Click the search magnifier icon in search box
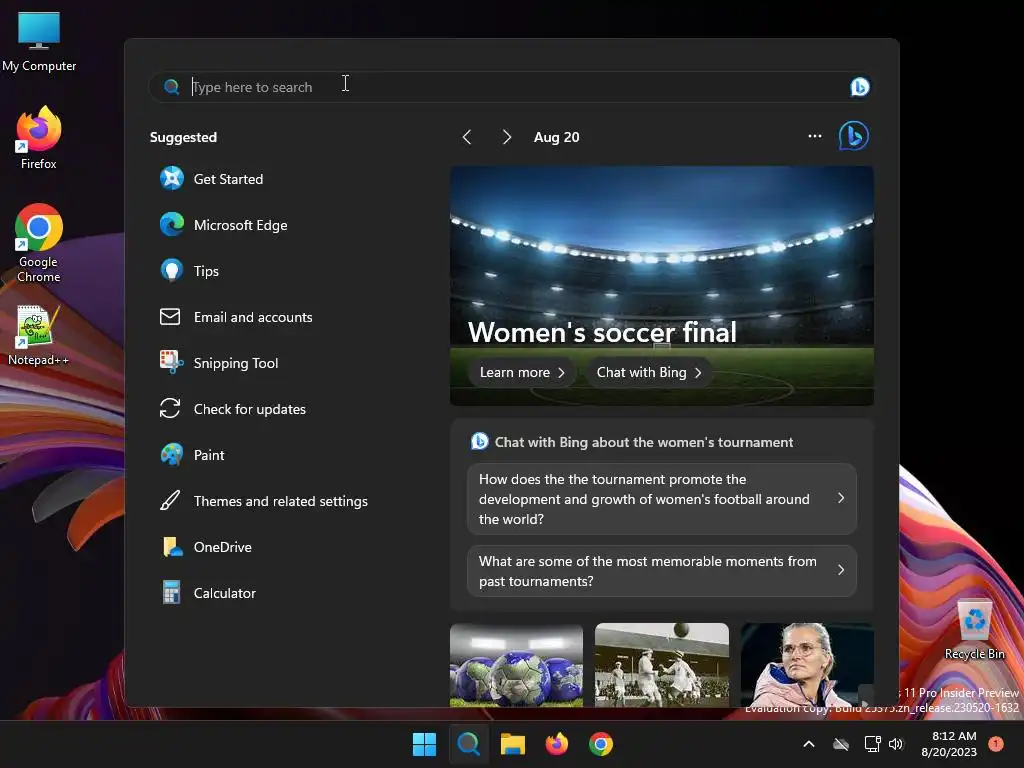The height and width of the screenshot is (768, 1024). [171, 87]
